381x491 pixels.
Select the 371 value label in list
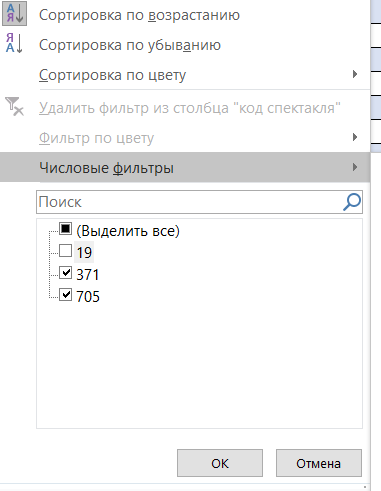(x=88, y=275)
